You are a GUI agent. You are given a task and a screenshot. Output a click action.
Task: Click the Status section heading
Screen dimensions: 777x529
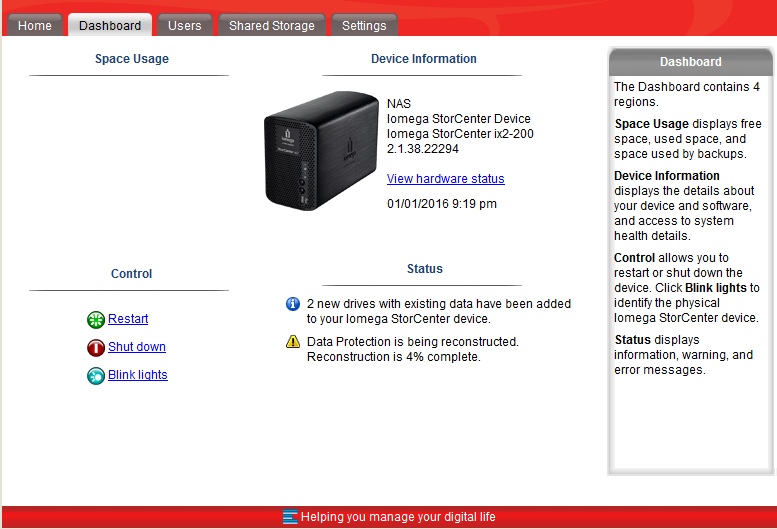[x=425, y=269]
